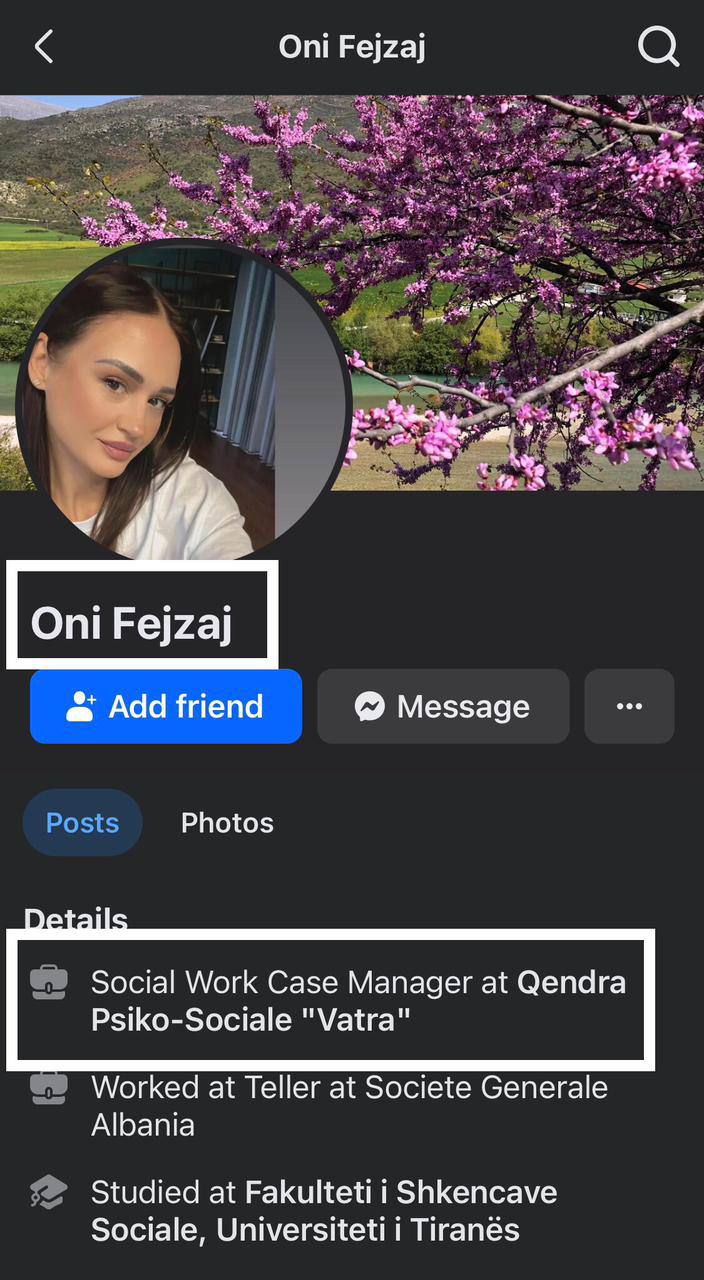704x1280 pixels.
Task: Click the graduation cap icon beside Studied at
Action: click(x=49, y=1192)
